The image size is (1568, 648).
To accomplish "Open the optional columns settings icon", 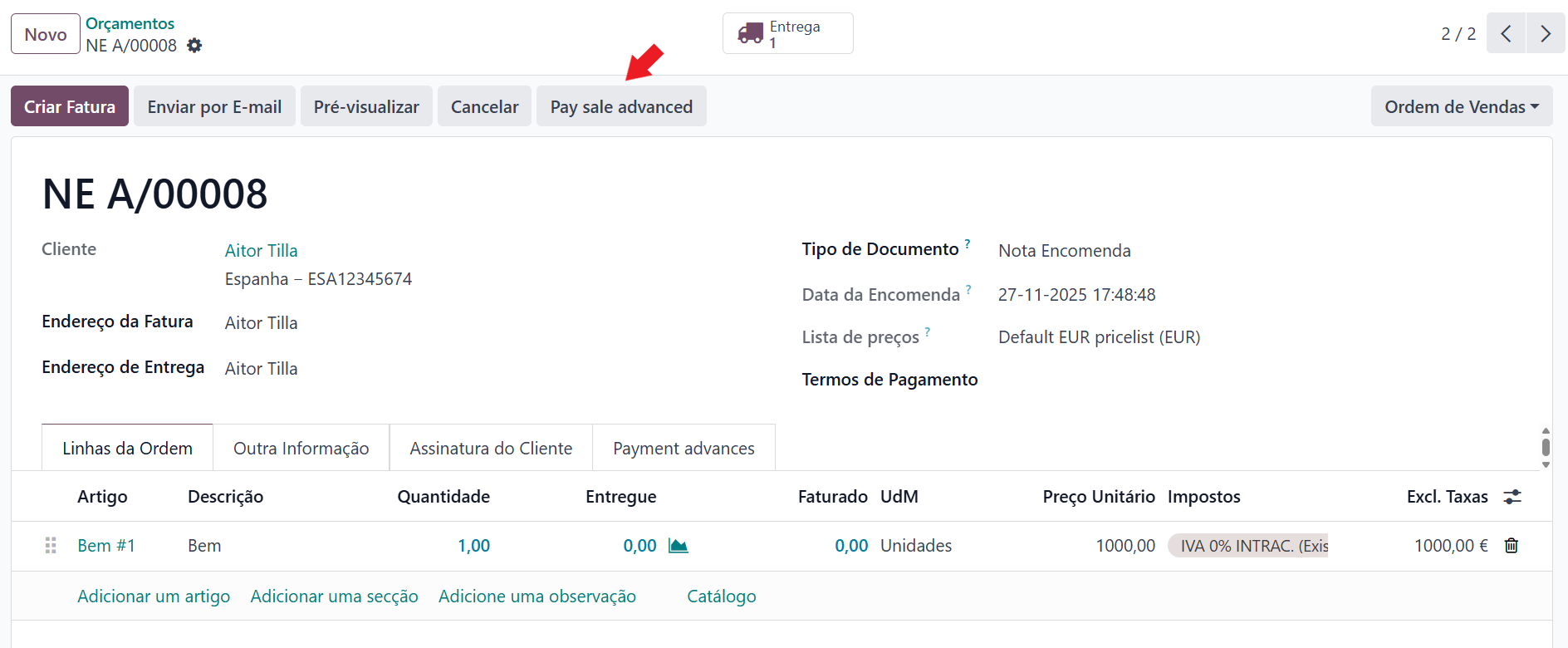I will tap(1512, 497).
